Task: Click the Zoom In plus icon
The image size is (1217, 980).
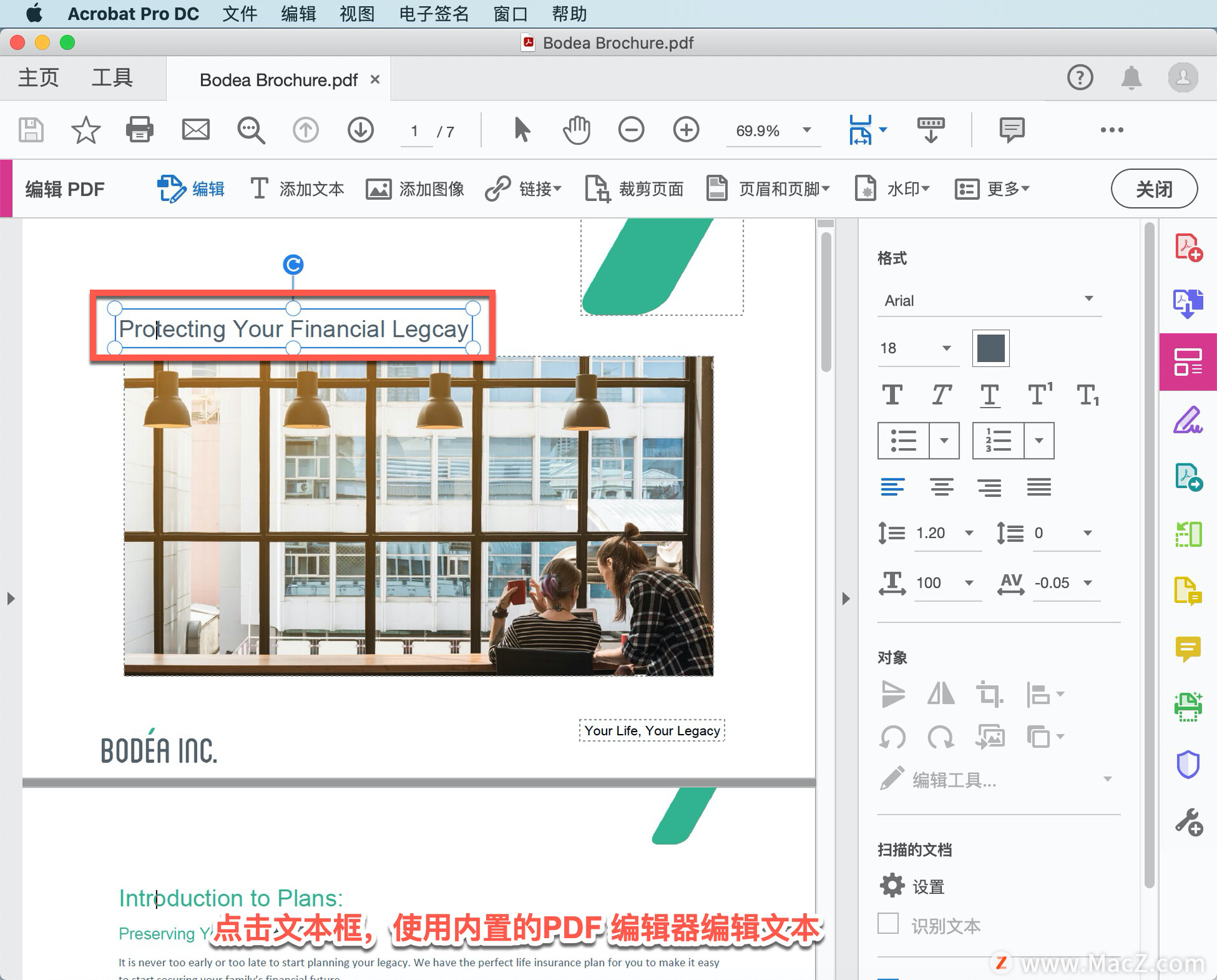Action: click(x=686, y=130)
